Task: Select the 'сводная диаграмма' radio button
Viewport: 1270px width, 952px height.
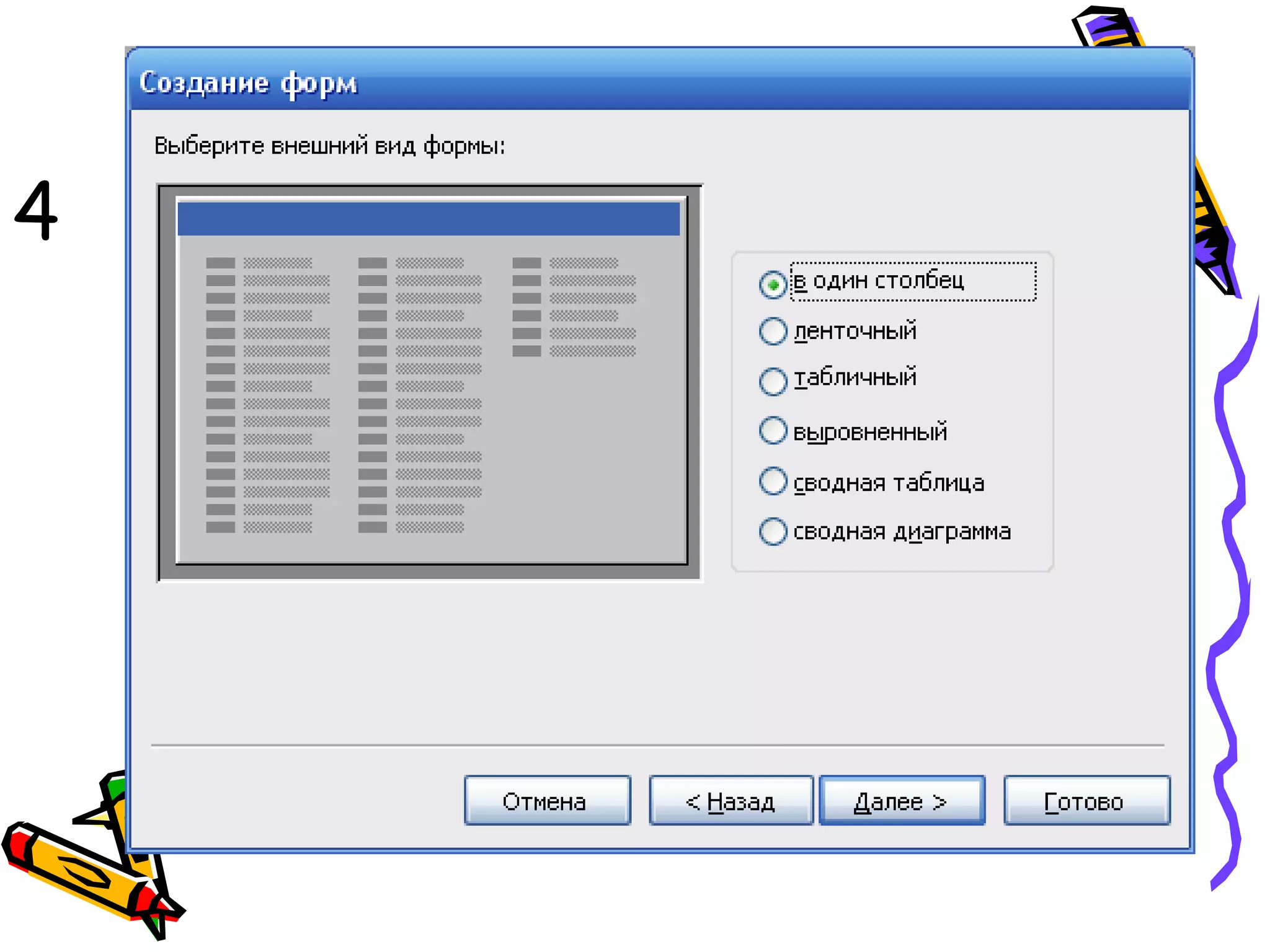Action: [x=773, y=531]
